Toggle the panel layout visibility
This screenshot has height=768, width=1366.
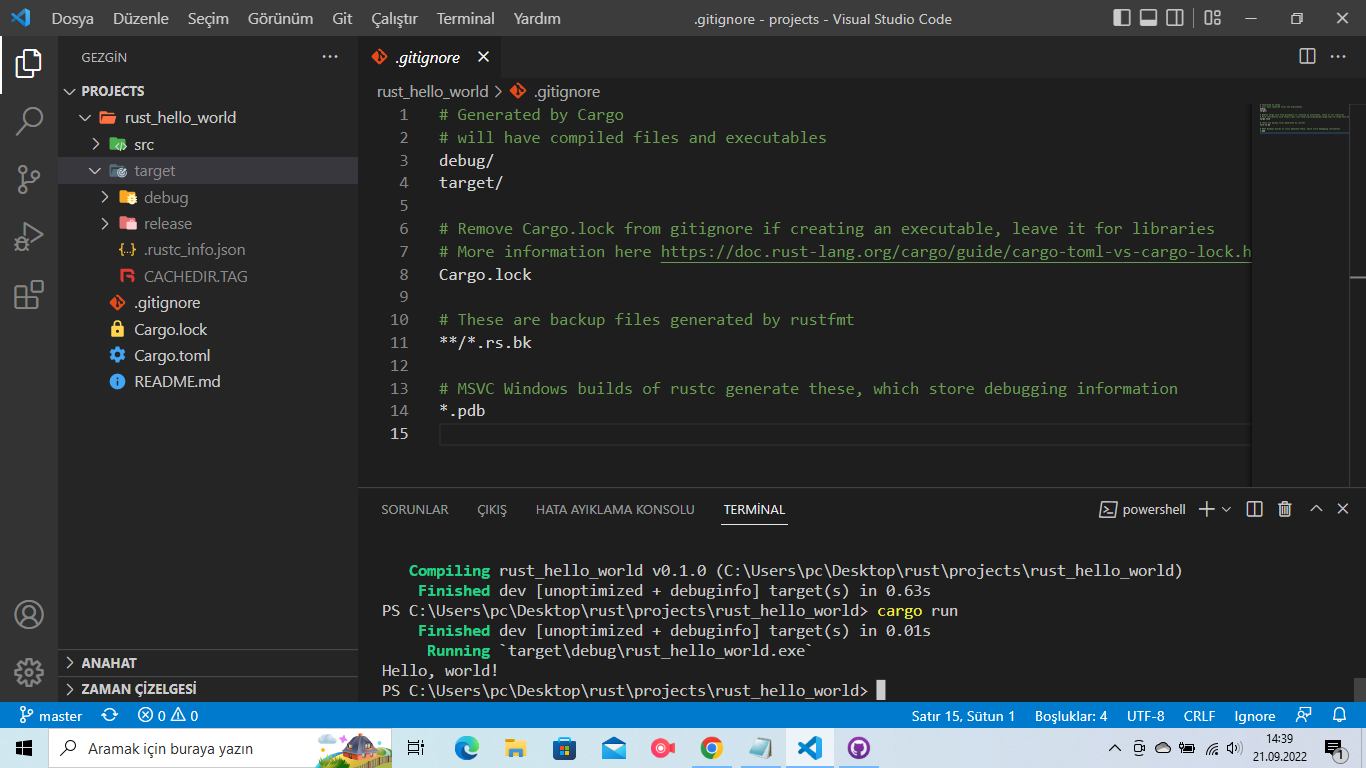1146,17
